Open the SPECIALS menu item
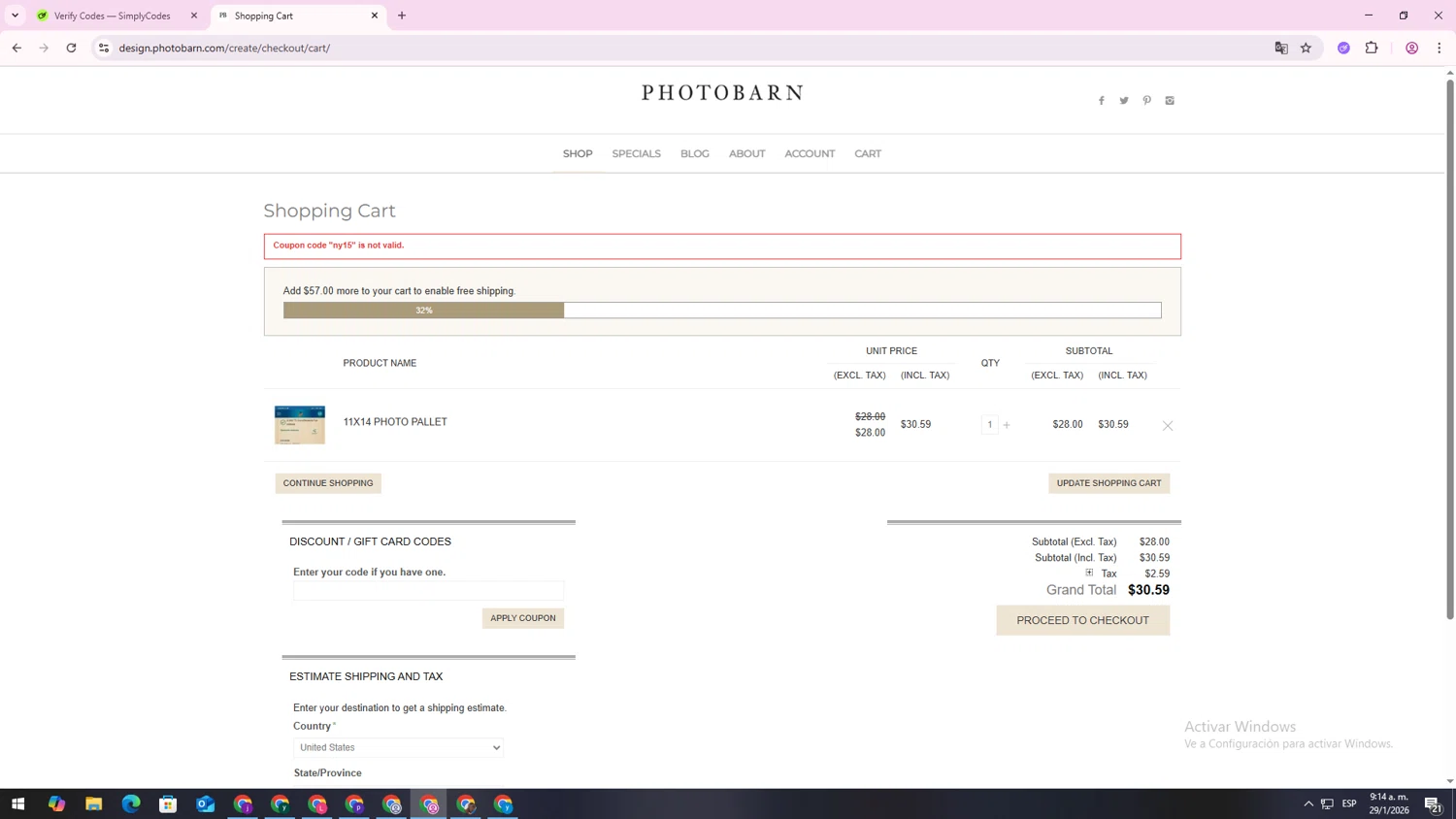The height and width of the screenshot is (819, 1456). pyautogui.click(x=636, y=153)
